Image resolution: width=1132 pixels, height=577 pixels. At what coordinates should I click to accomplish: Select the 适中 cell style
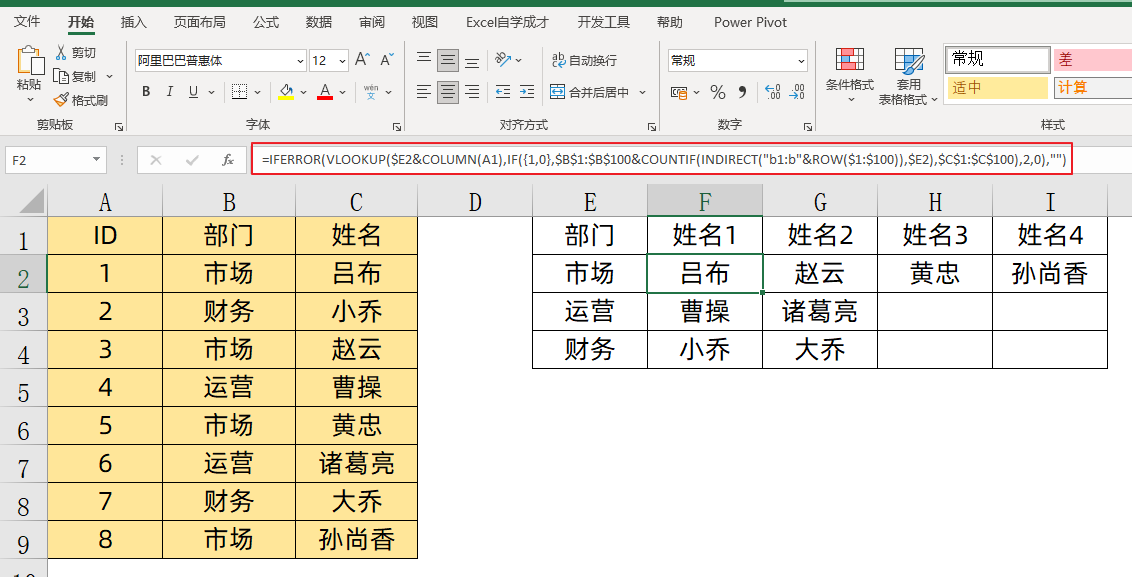pos(997,88)
